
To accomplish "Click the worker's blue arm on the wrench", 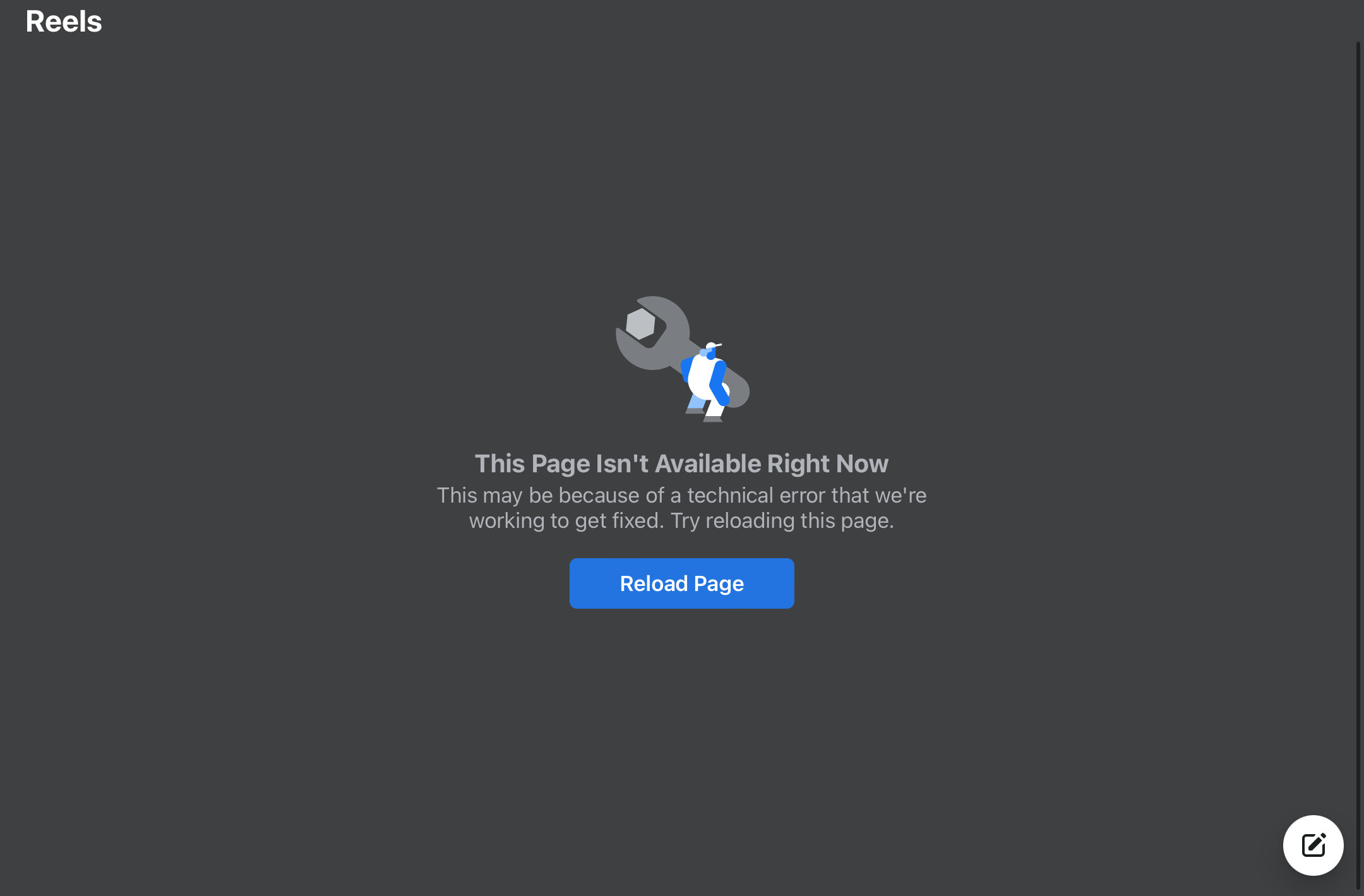I will (x=719, y=383).
